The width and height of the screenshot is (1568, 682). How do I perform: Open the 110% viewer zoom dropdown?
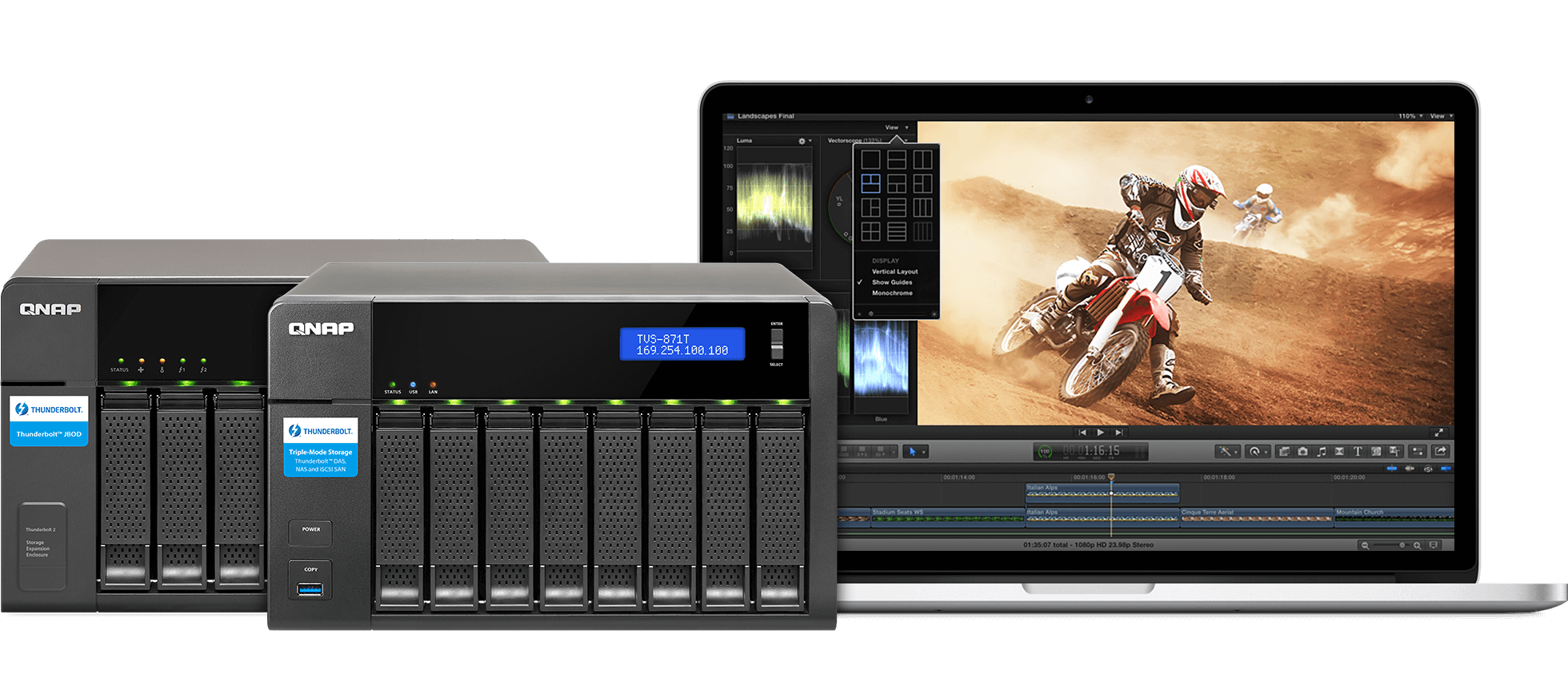coord(1410,116)
